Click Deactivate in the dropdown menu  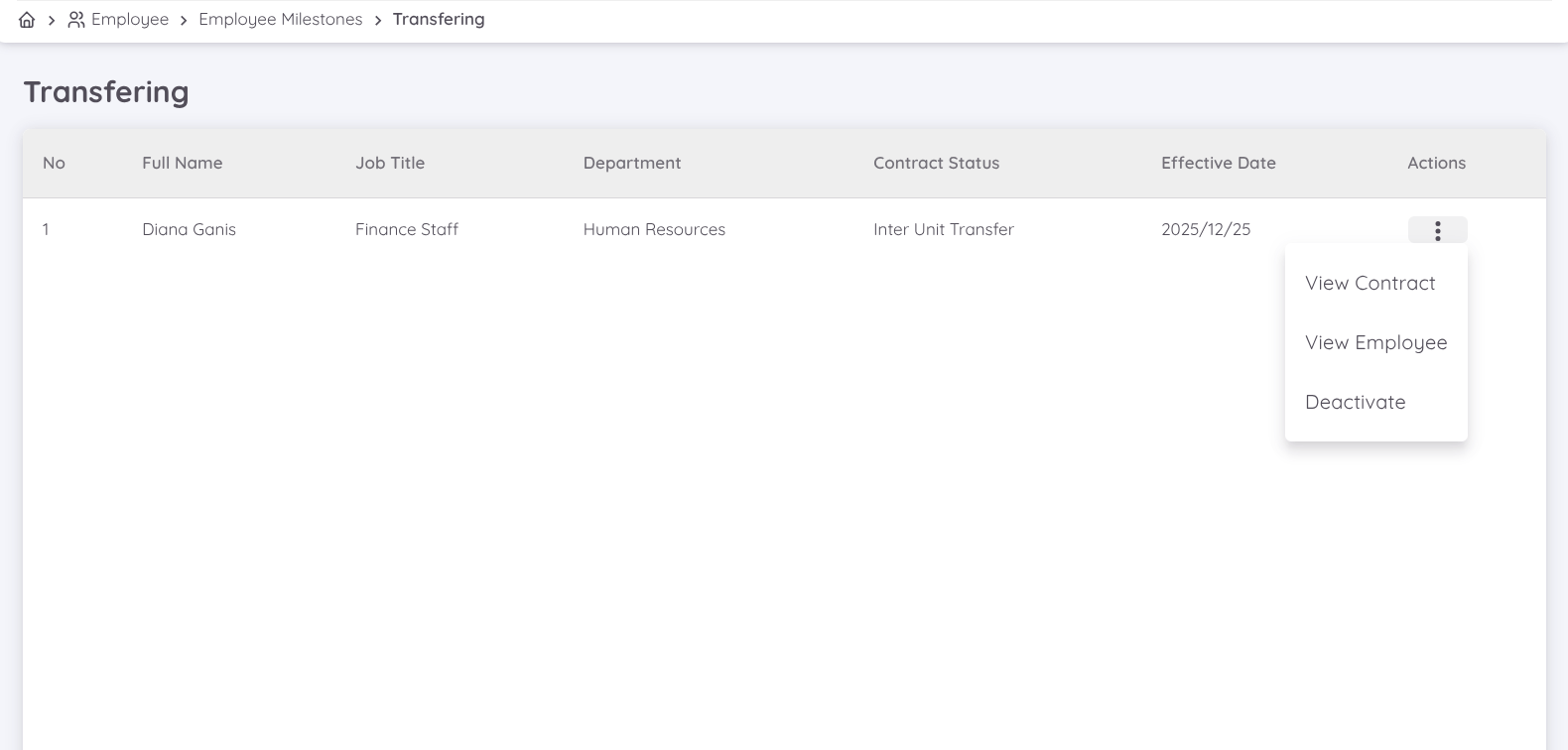click(1355, 403)
